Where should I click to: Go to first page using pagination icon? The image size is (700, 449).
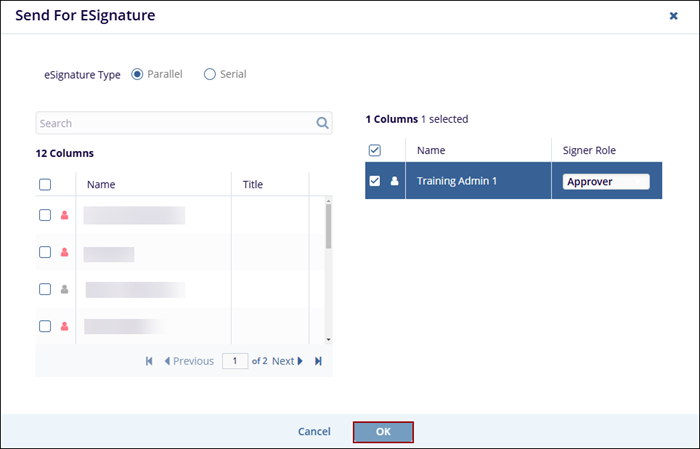point(149,361)
